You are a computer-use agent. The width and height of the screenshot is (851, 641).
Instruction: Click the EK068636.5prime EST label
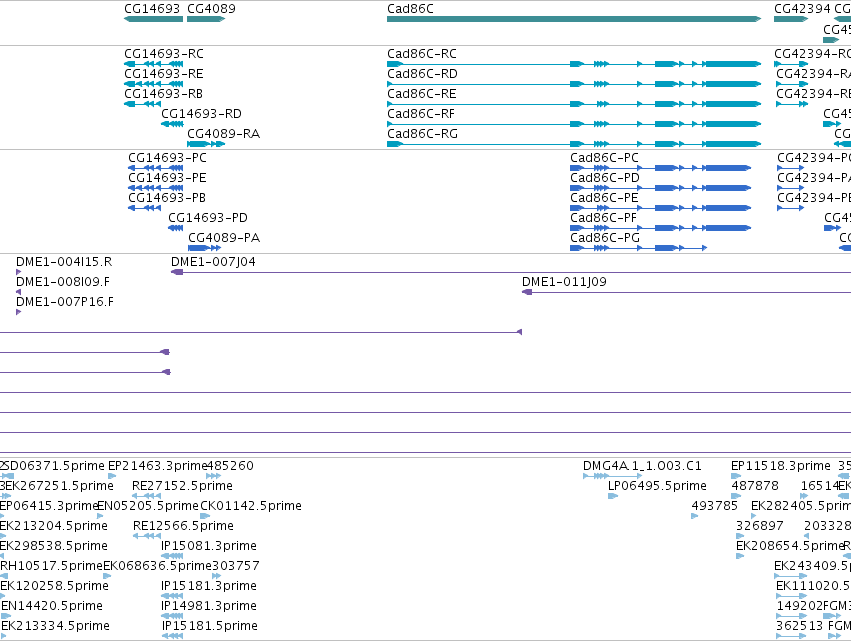pyautogui.click(x=157, y=566)
